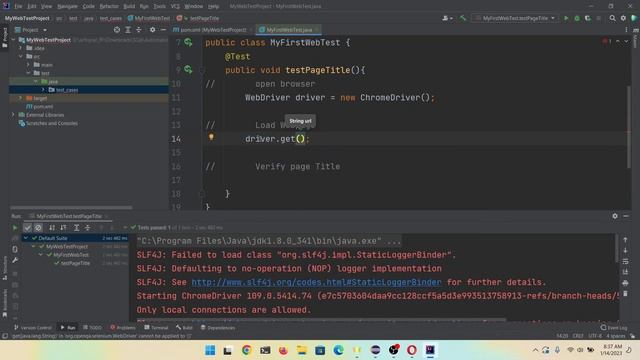Click the TODO tool window button

coord(93,327)
